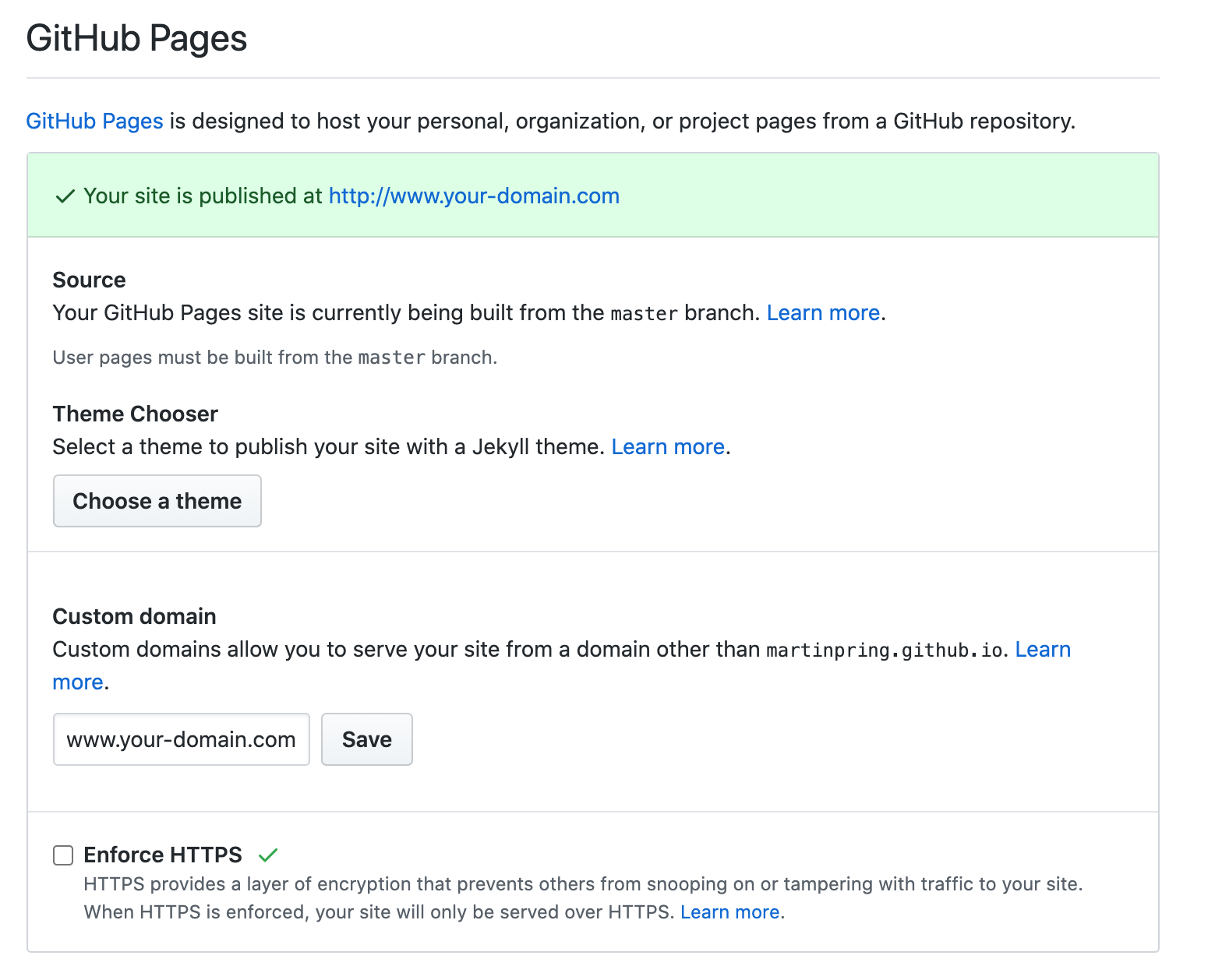
Task: Click the HTTPS encryption description text
Action: coord(582,884)
